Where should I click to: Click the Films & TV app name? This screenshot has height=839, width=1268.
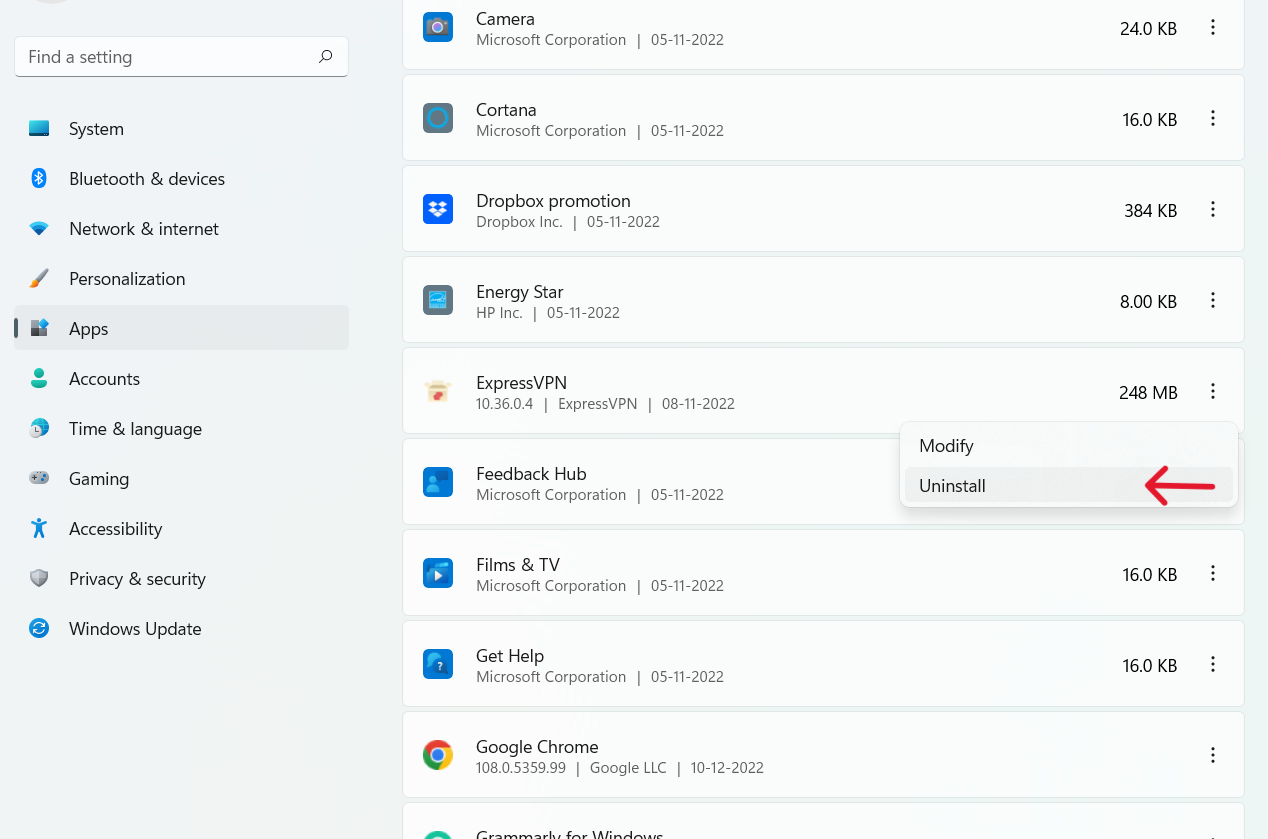(517, 565)
